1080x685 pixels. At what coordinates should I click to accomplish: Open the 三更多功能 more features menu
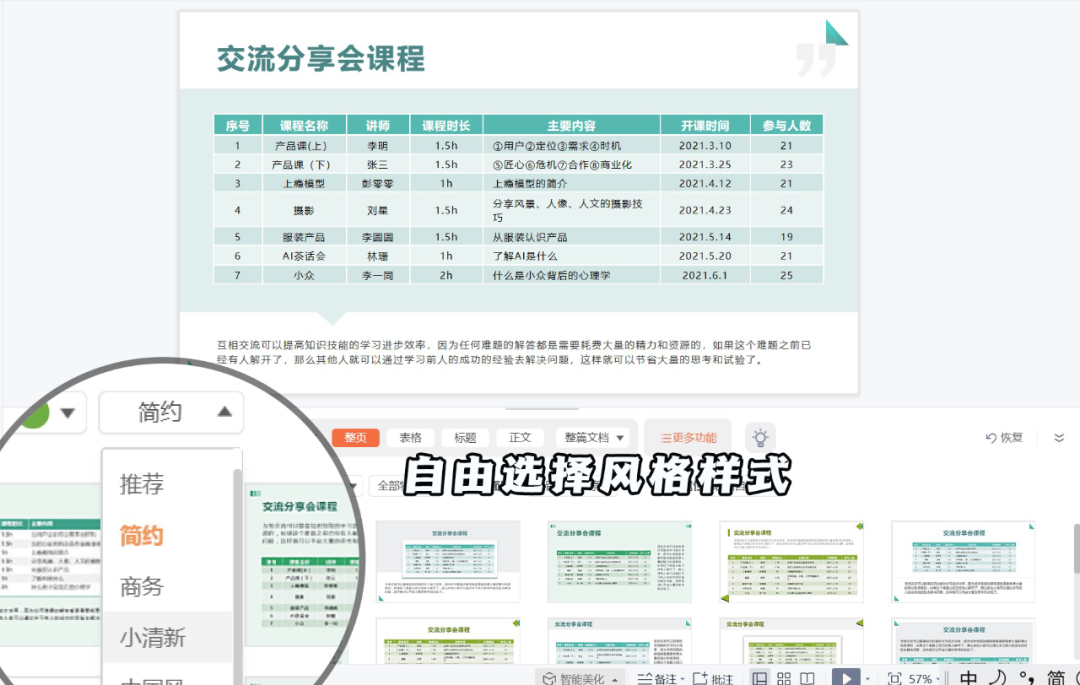(686, 437)
